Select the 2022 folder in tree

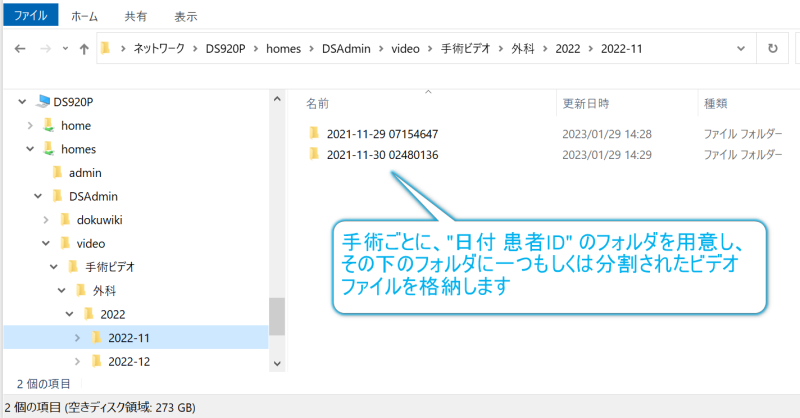[x=113, y=314]
